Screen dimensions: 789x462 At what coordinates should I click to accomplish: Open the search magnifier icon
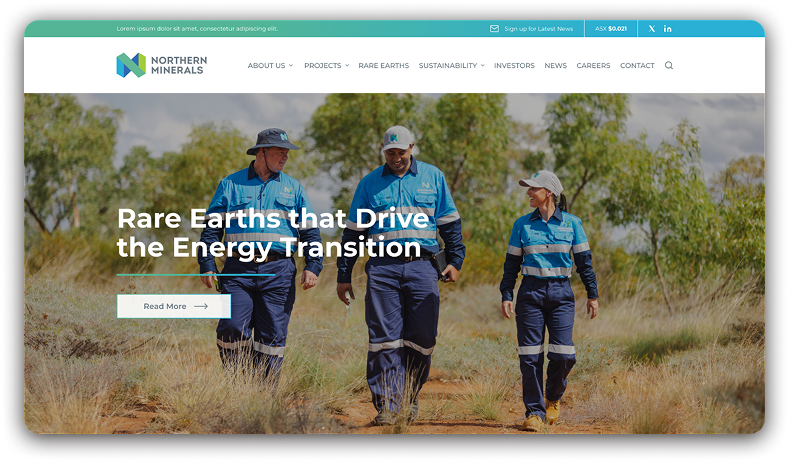669,65
